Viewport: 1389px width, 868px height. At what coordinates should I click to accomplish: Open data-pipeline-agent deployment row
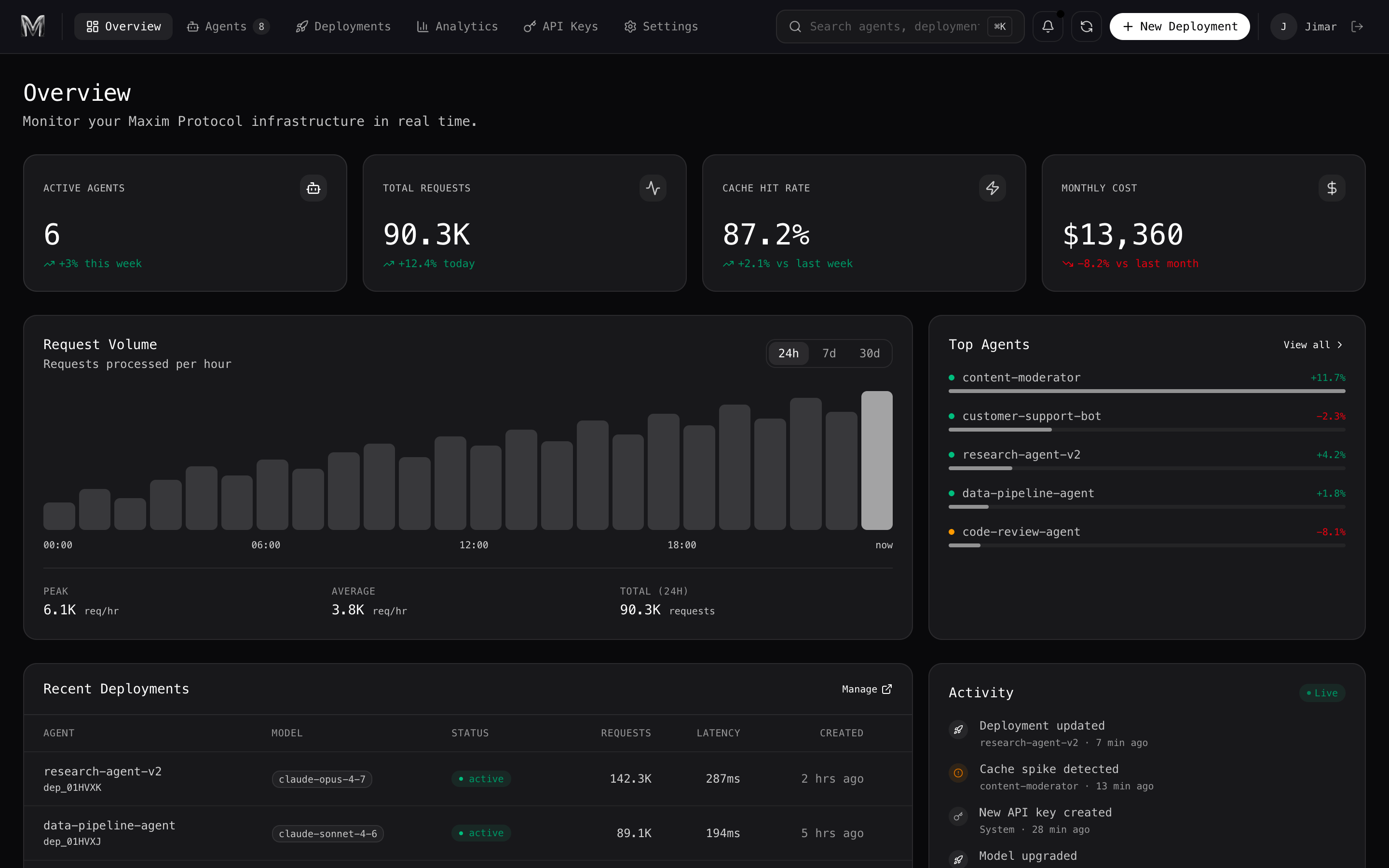[468, 832]
